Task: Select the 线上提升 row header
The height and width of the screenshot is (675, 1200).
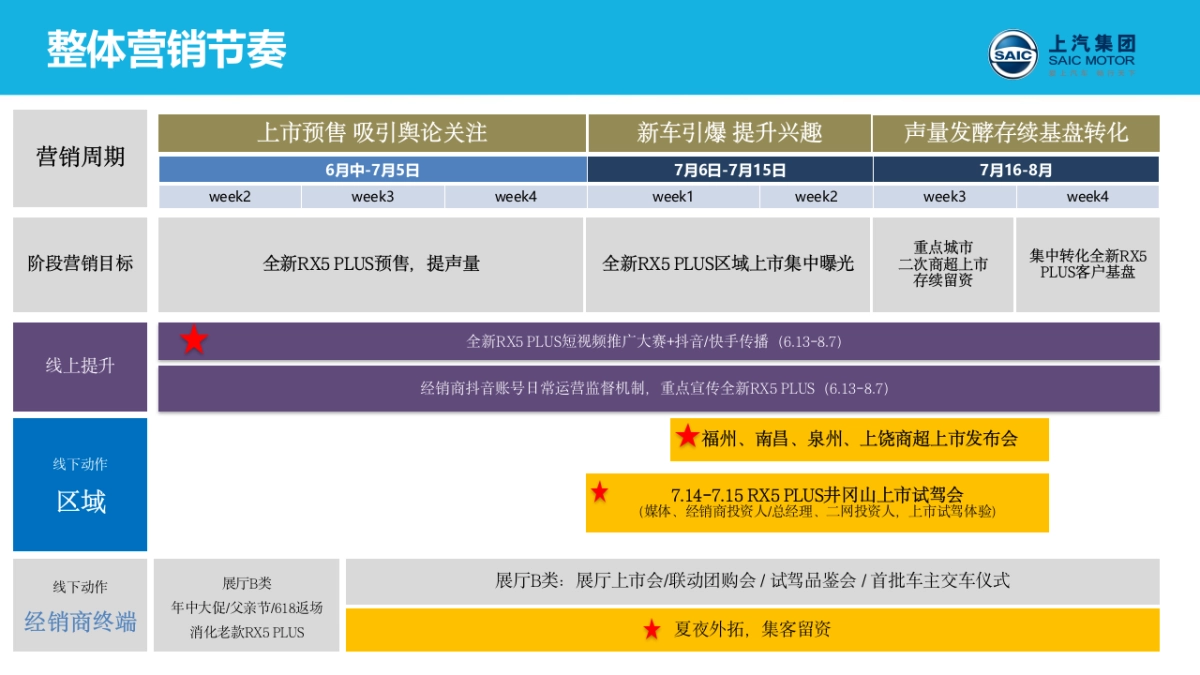Action: 79,366
